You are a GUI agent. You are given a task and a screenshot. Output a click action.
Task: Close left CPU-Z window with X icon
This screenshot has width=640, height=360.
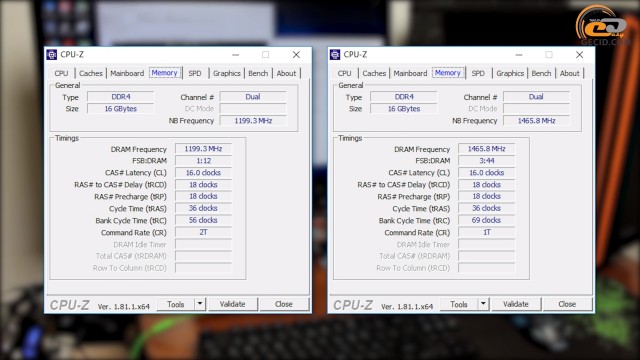pyautogui.click(x=296, y=55)
